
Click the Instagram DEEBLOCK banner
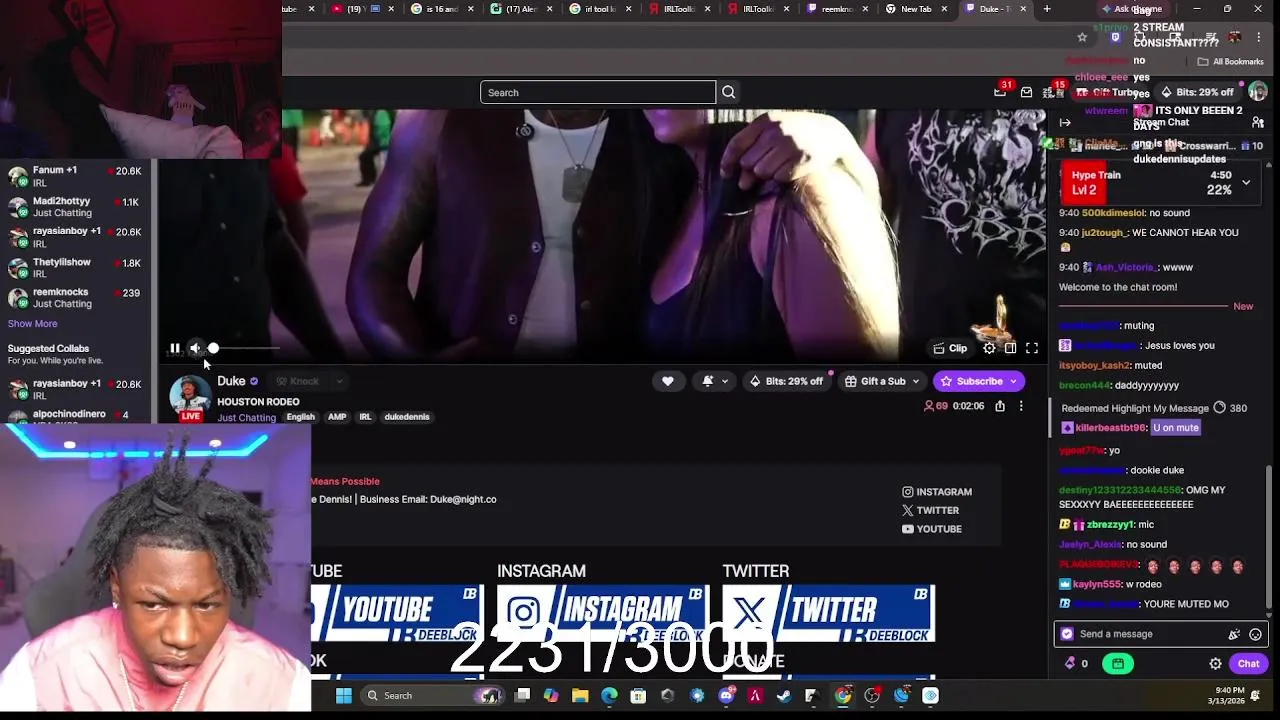coord(603,613)
